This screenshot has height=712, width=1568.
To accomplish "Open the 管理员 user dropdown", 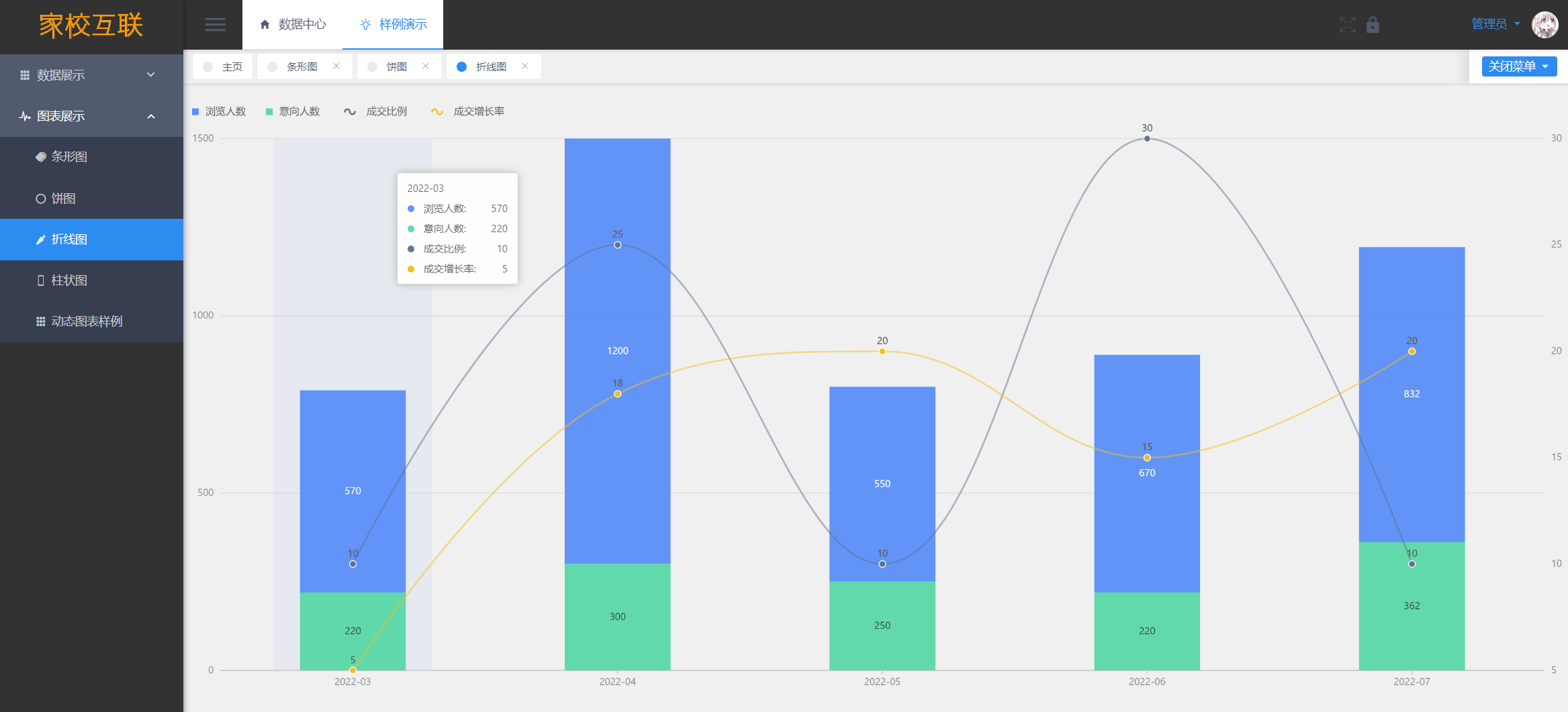I will point(1495,24).
